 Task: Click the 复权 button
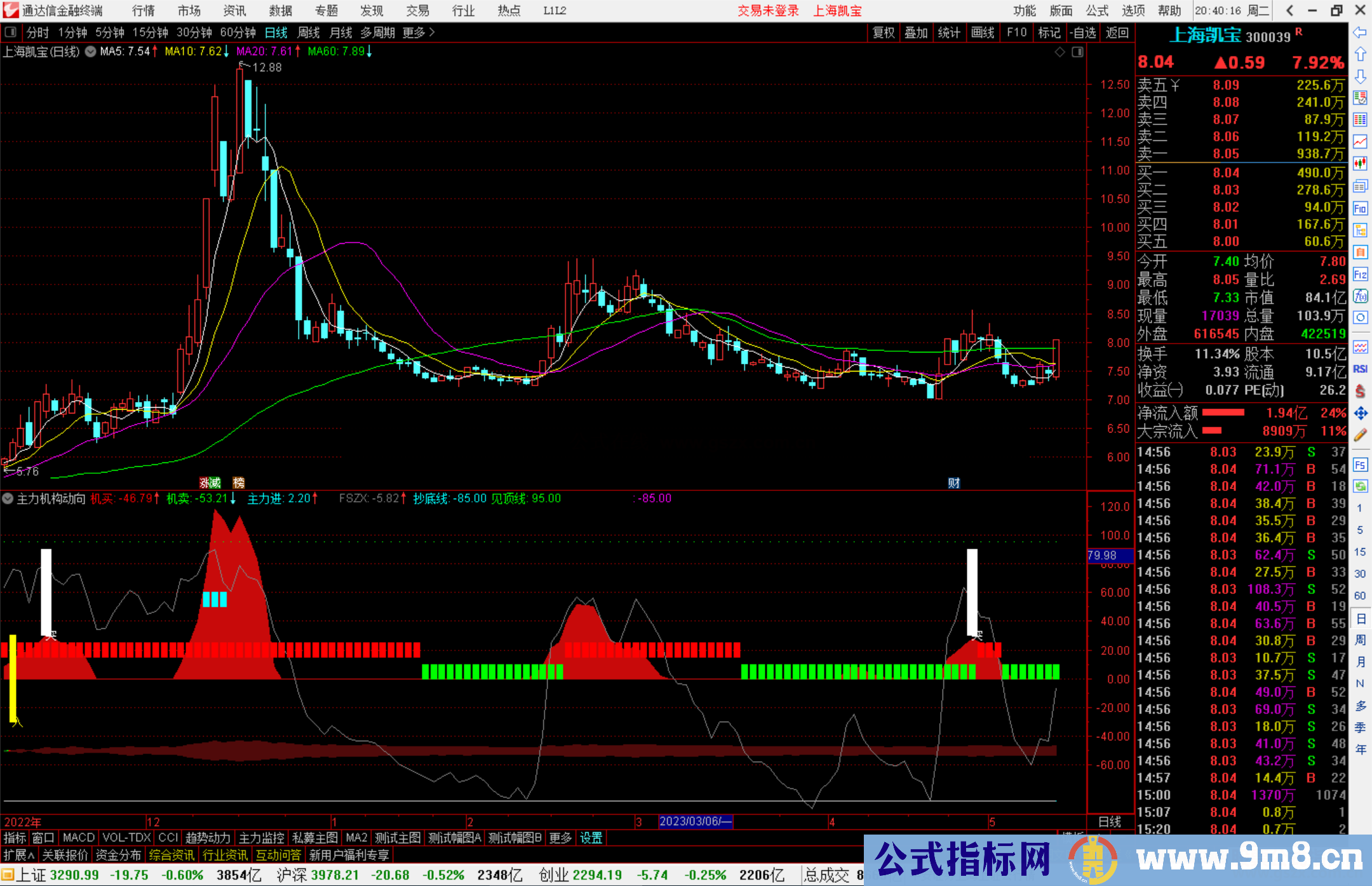(x=883, y=32)
